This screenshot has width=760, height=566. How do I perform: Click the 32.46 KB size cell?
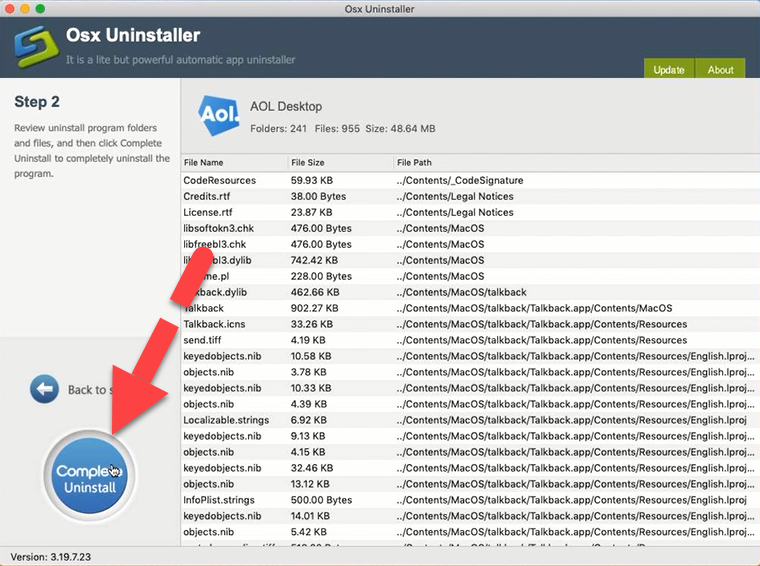tap(312, 468)
